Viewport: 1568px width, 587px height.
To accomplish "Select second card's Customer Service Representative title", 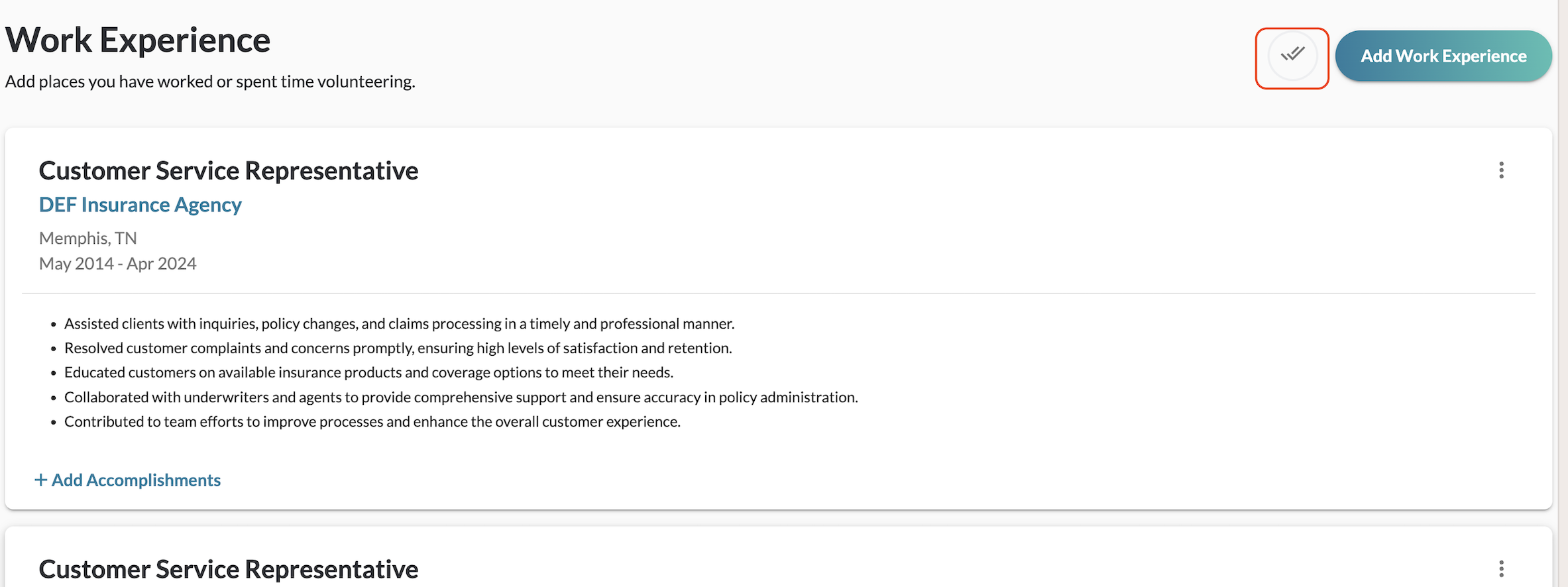I will click(x=228, y=569).
